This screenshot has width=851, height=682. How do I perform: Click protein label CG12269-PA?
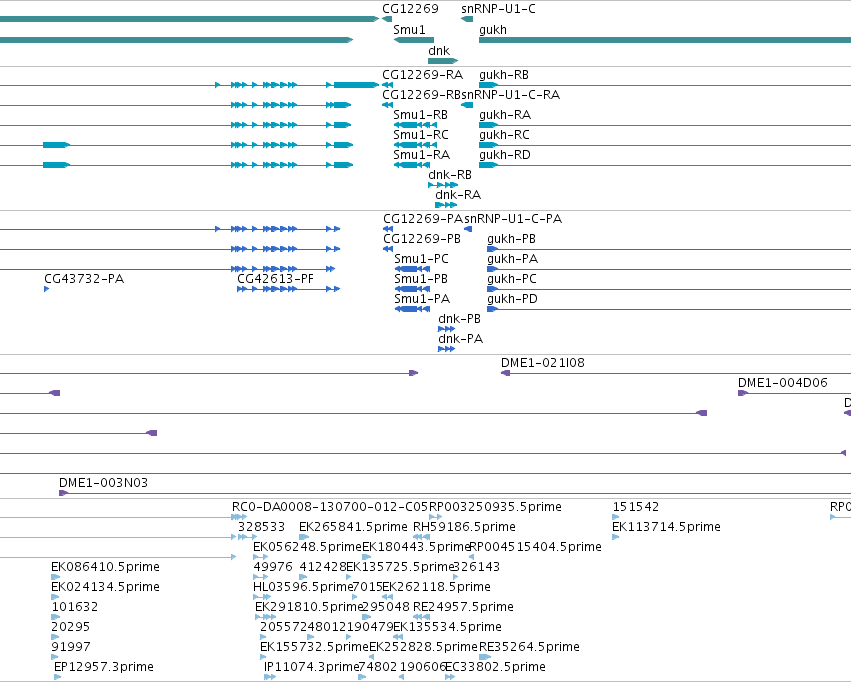(423, 219)
